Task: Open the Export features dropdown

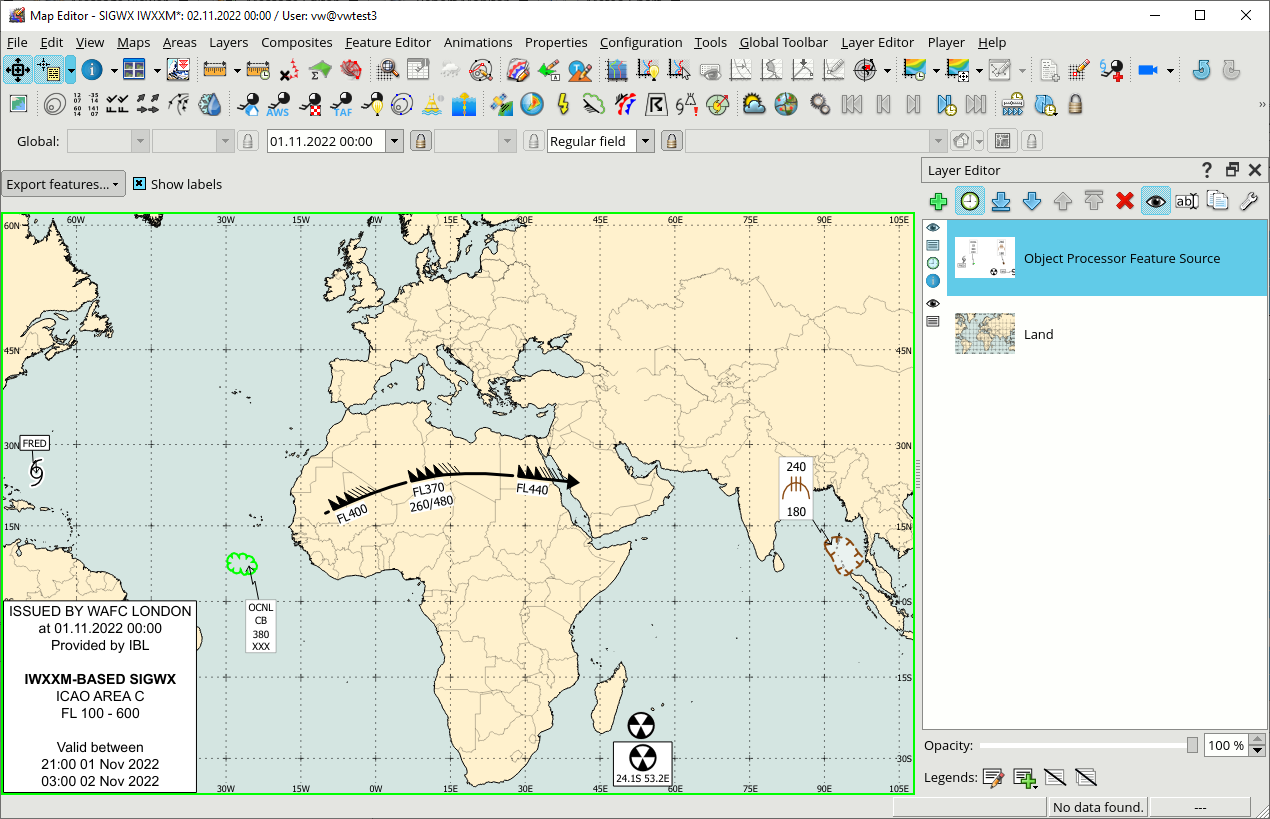Action: [63, 184]
